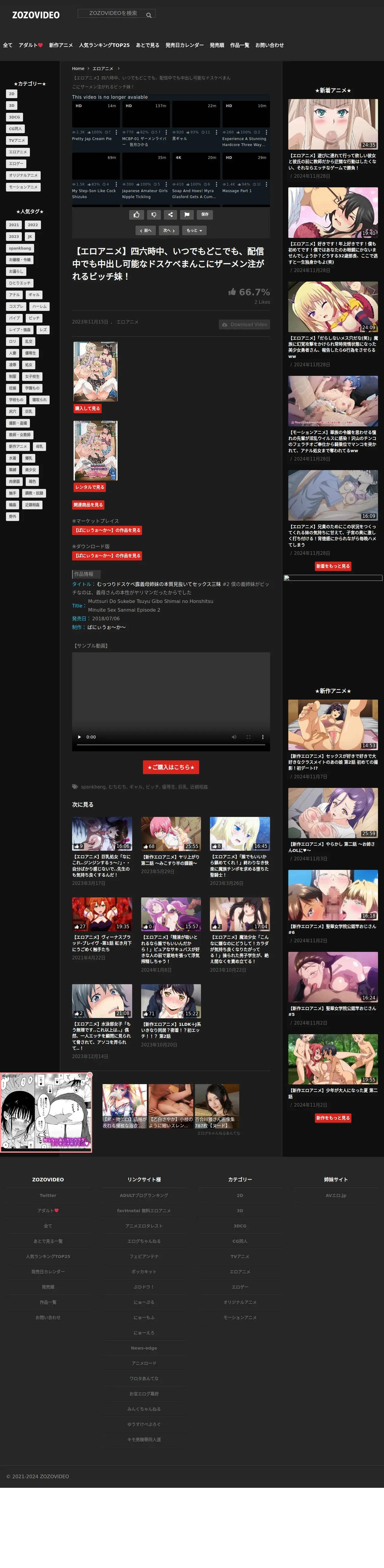The image size is (384, 1568).
Task: Select the 2D category tag
Action: (12, 94)
